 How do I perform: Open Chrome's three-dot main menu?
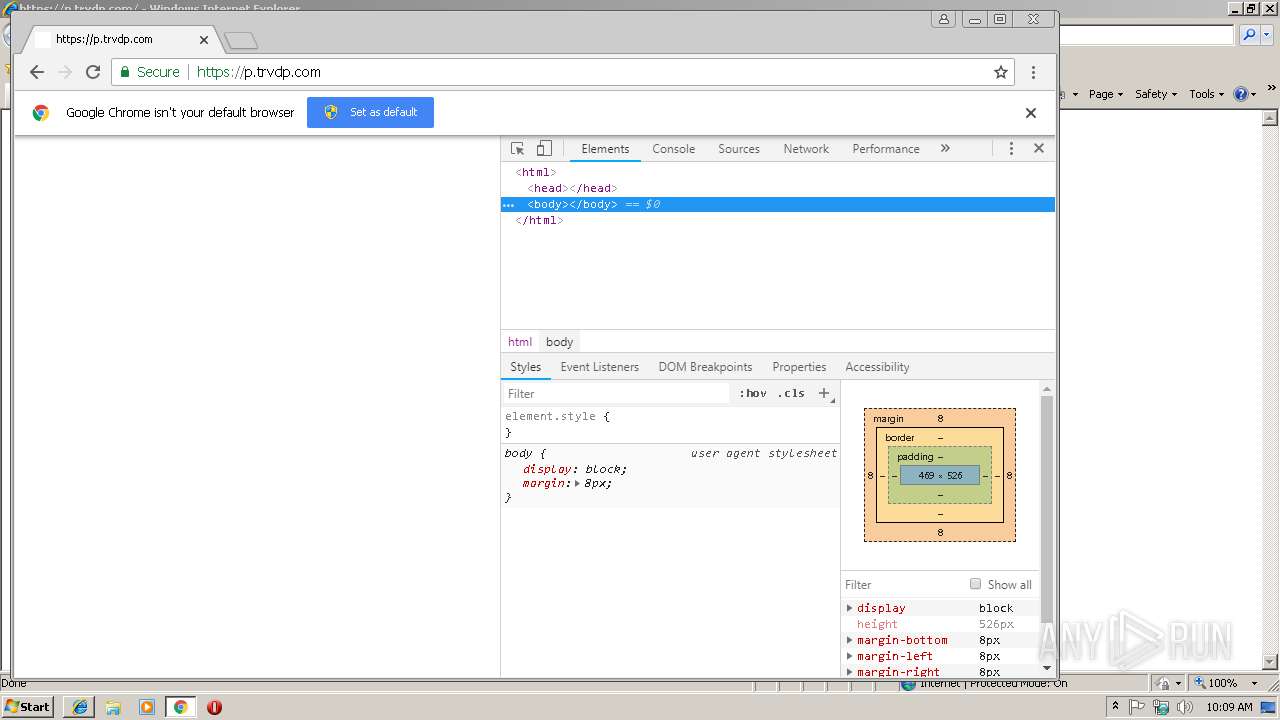tap(1033, 72)
